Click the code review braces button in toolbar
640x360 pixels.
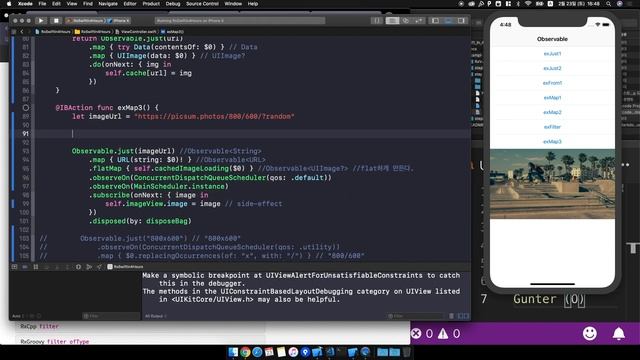376,20
